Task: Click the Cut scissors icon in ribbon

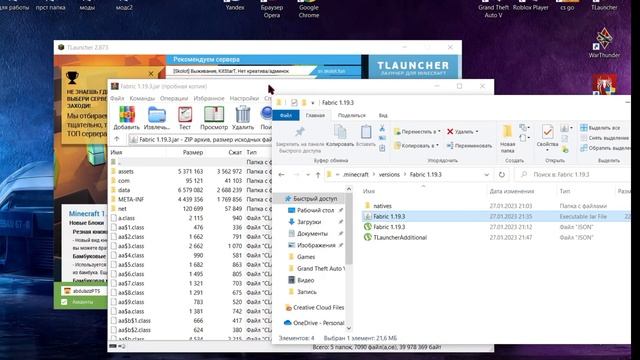Action: [x=382, y=129]
